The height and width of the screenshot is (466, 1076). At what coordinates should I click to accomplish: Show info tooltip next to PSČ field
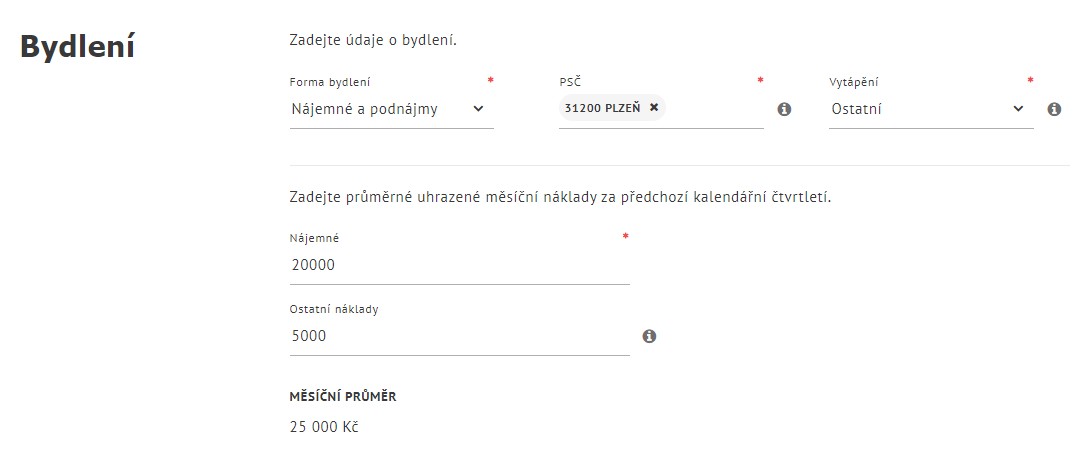pos(784,109)
